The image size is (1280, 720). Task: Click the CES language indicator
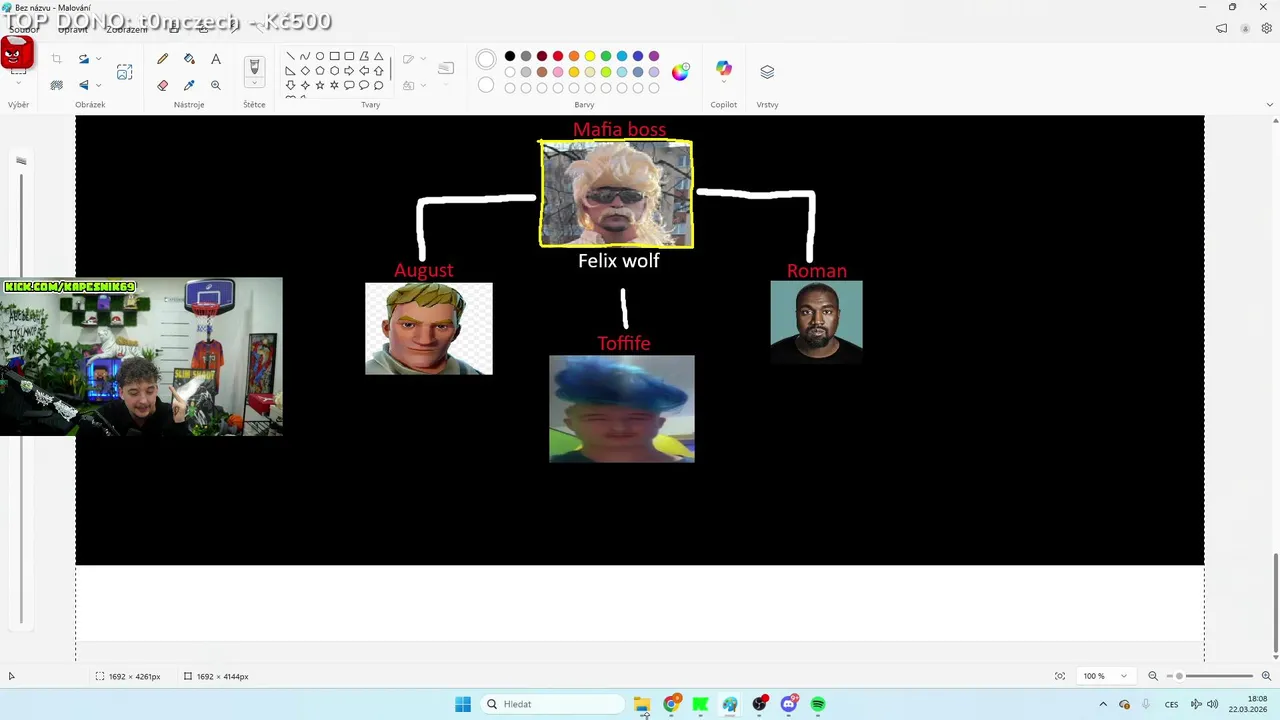(x=1171, y=704)
